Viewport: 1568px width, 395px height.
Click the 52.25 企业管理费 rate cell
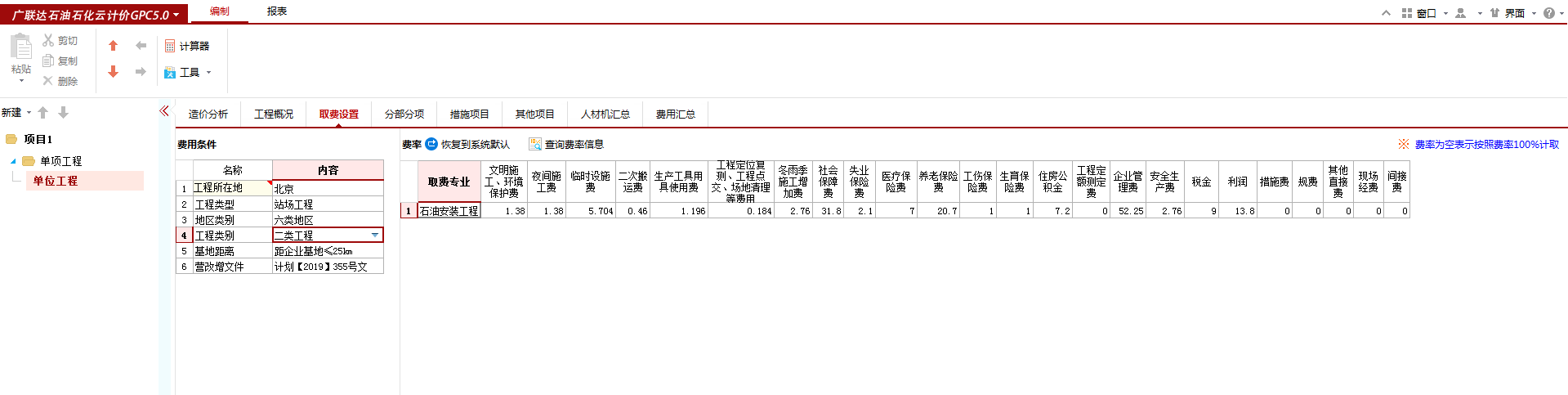click(x=1128, y=211)
